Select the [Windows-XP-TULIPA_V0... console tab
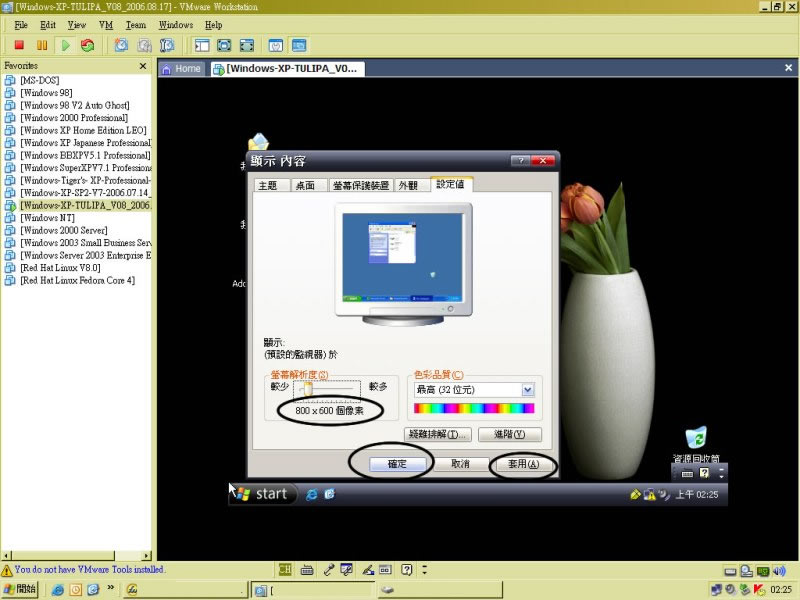This screenshot has width=800, height=600. pos(287,69)
